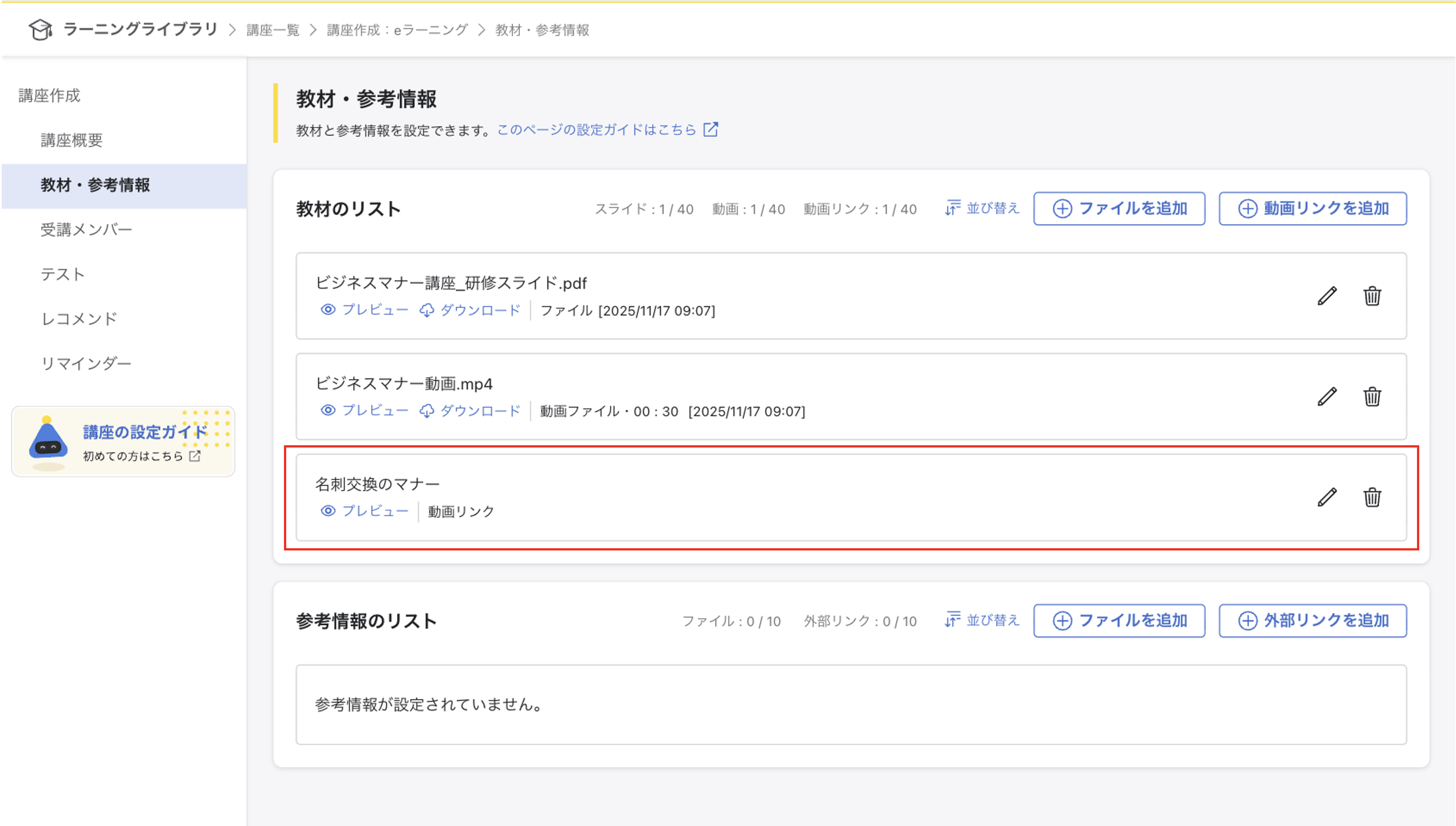The width and height of the screenshot is (1456, 826).
Task: Click trash icon for ビジネスマナー動画.mp4
Action: [x=1372, y=397]
